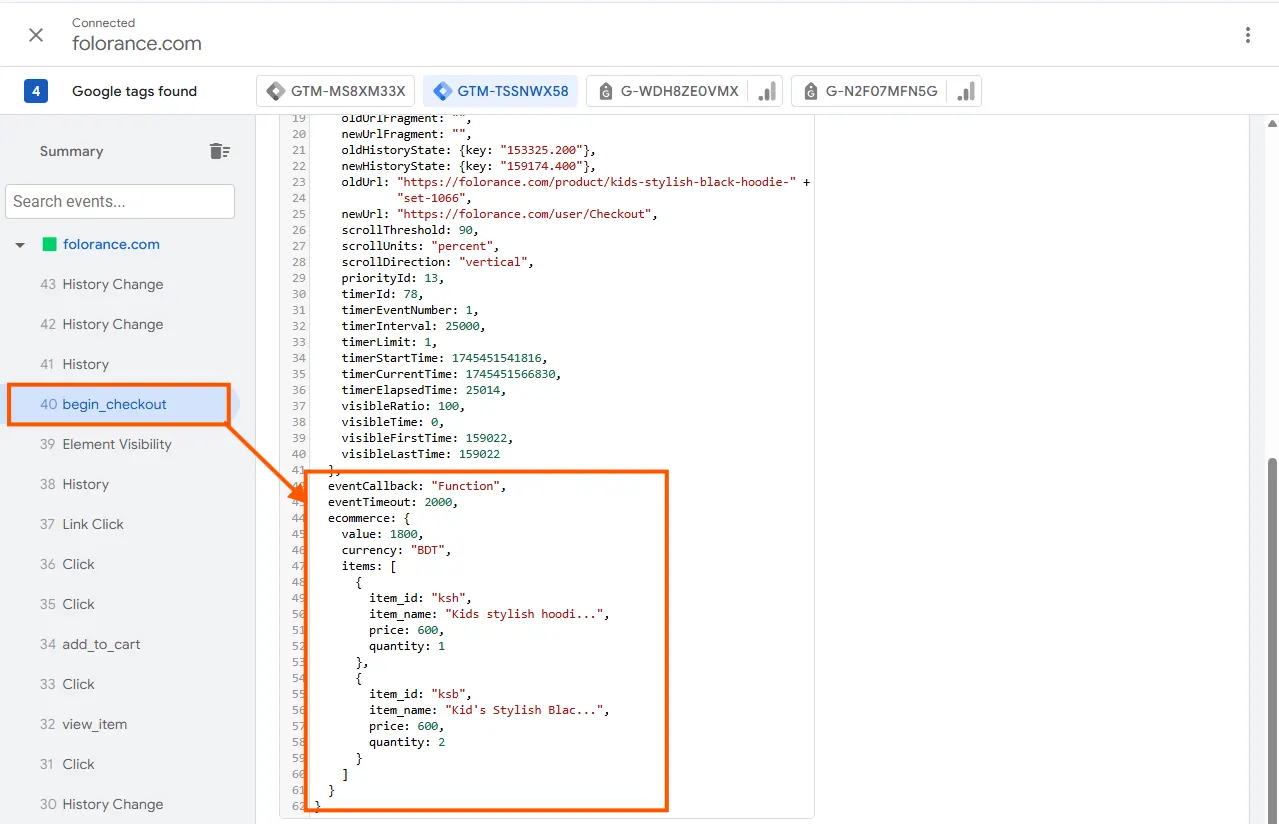This screenshot has width=1279, height=824.
Task: Click the 'item_id: "ksh"' line
Action: (420, 598)
